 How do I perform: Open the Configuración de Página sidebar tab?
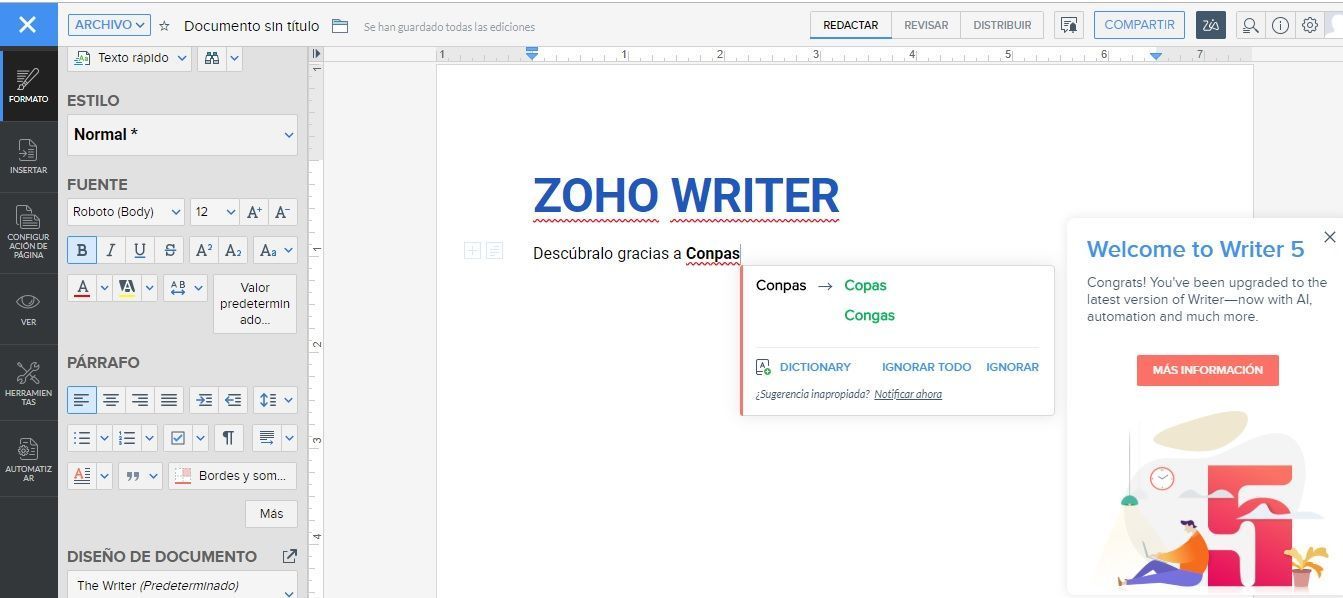pyautogui.click(x=28, y=232)
